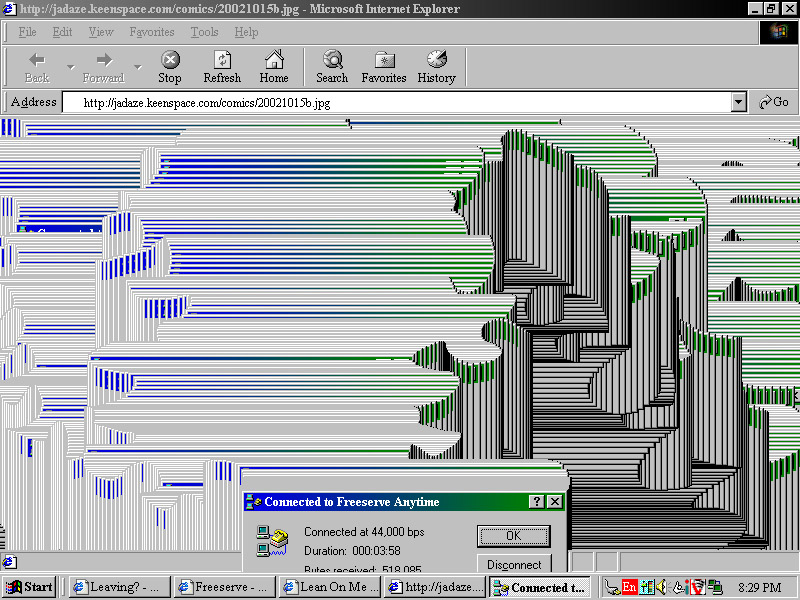Viewport: 800px width, 600px height.
Task: Show the browsing History pane
Action: (x=436, y=66)
